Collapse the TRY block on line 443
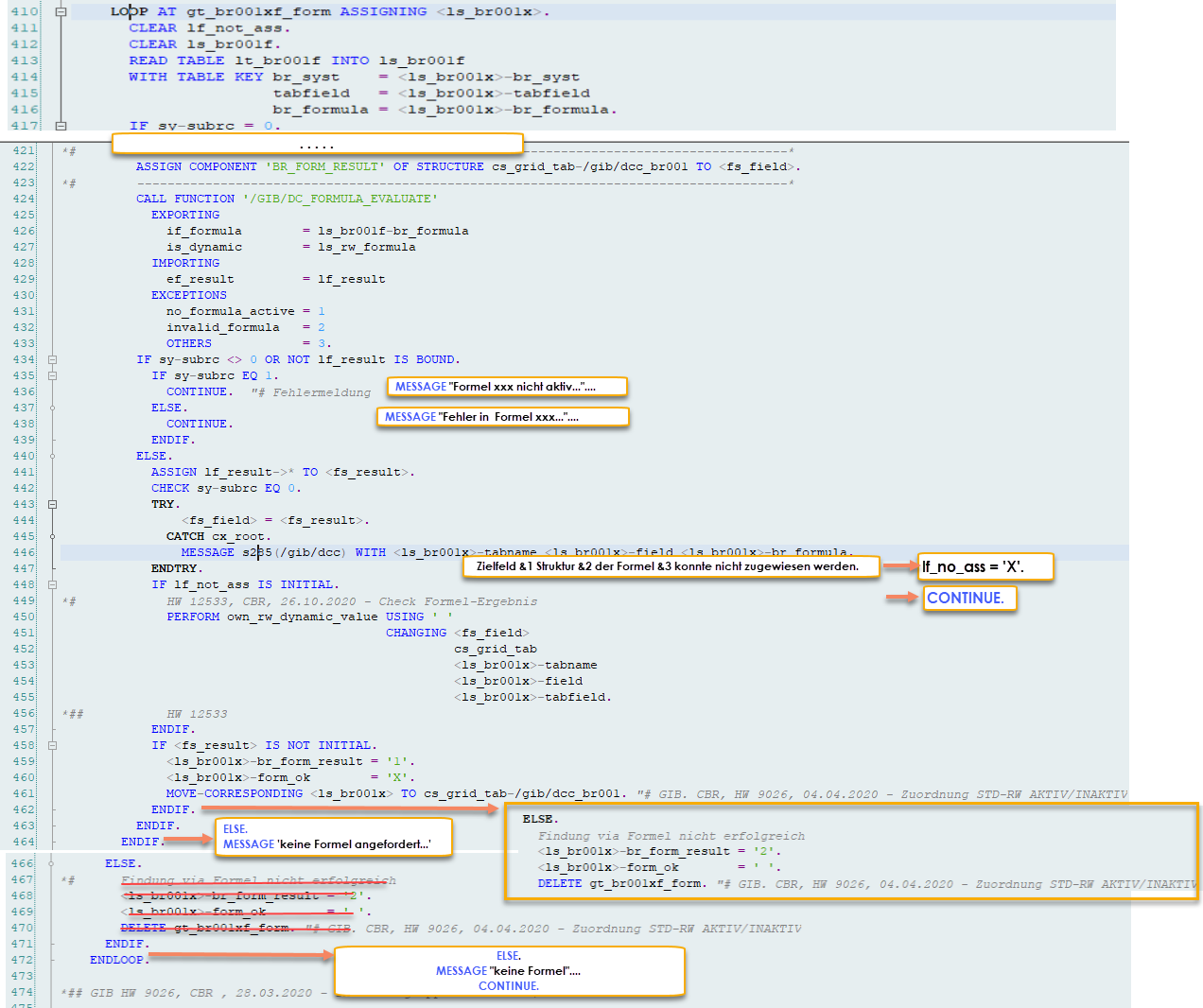The width and height of the screenshot is (1203, 1008). [x=52, y=504]
